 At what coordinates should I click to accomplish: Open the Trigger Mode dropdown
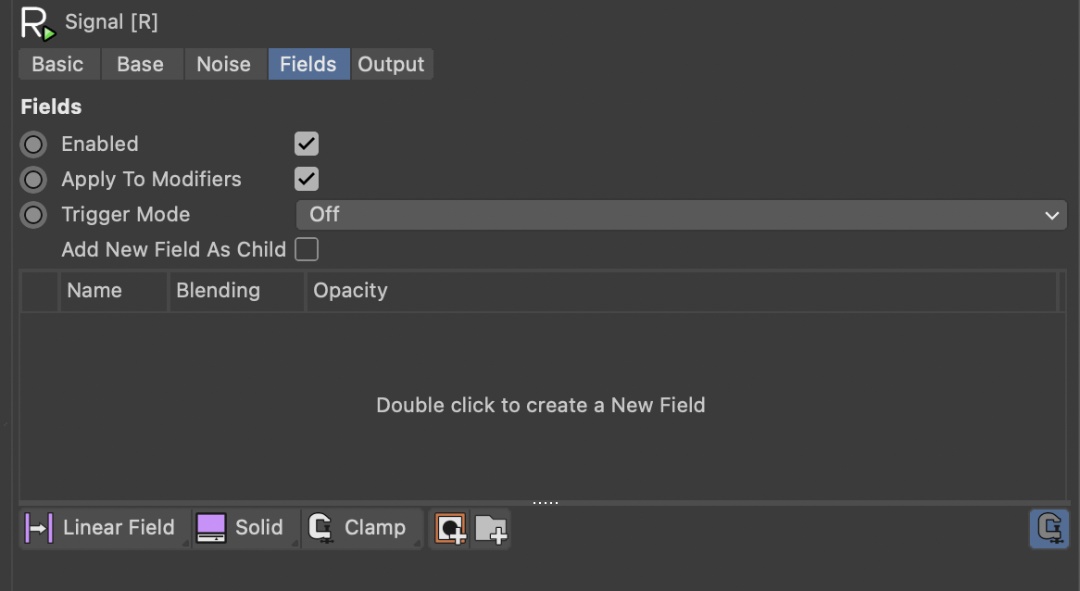[x=682, y=214]
